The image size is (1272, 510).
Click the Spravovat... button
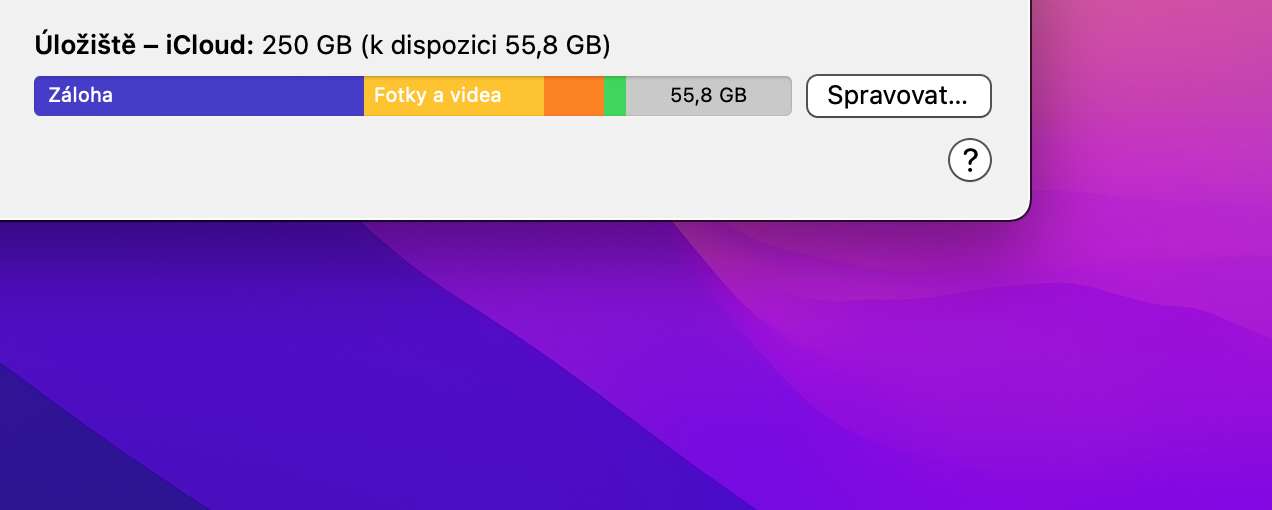coord(898,96)
